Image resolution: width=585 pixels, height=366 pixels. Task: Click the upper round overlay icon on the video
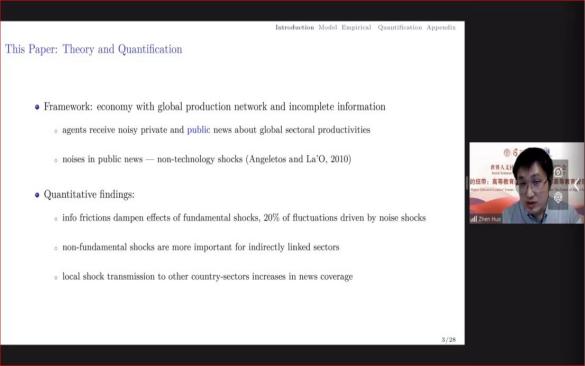click(x=558, y=172)
